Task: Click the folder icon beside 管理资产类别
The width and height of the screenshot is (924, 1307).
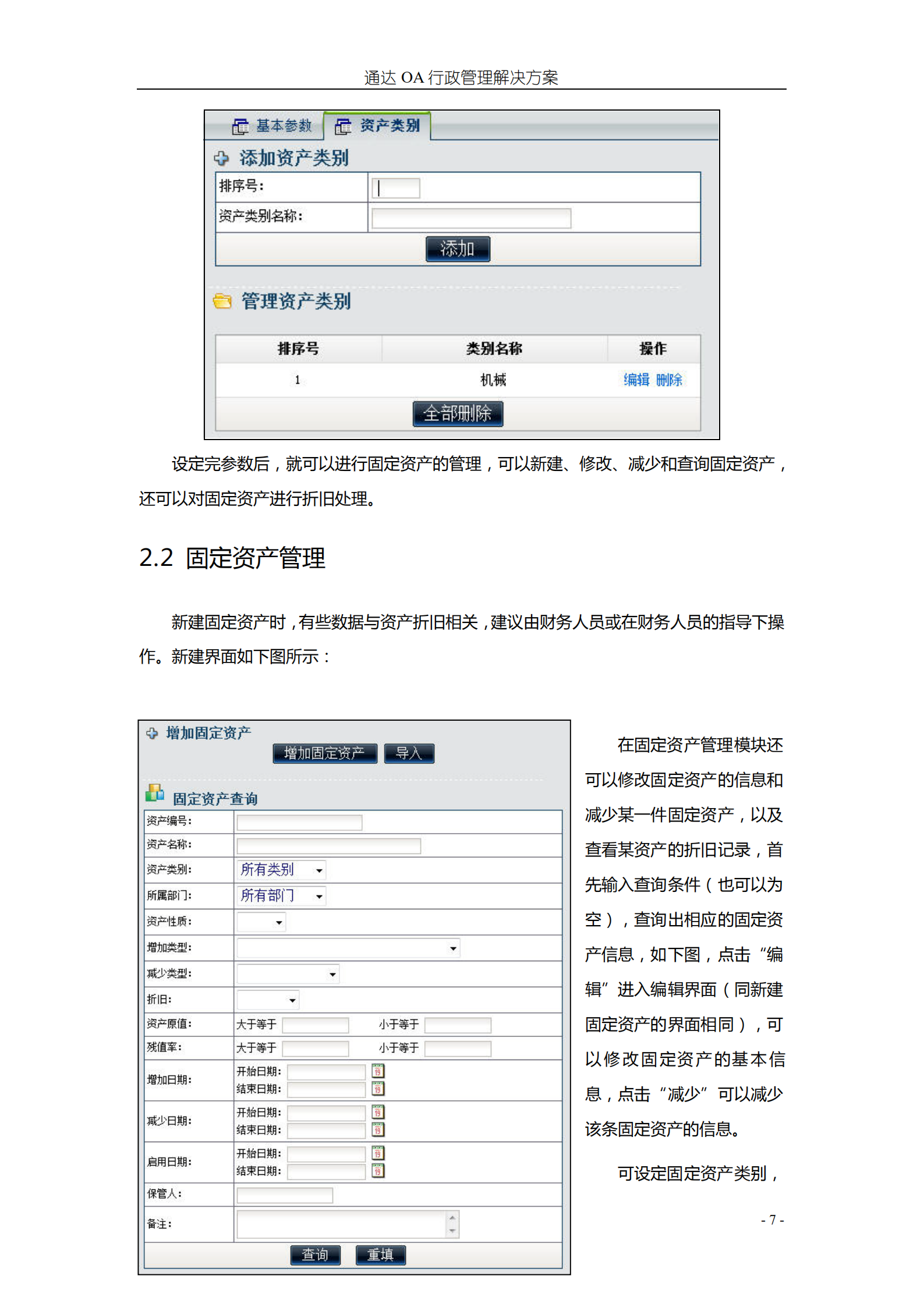Action: 222,301
